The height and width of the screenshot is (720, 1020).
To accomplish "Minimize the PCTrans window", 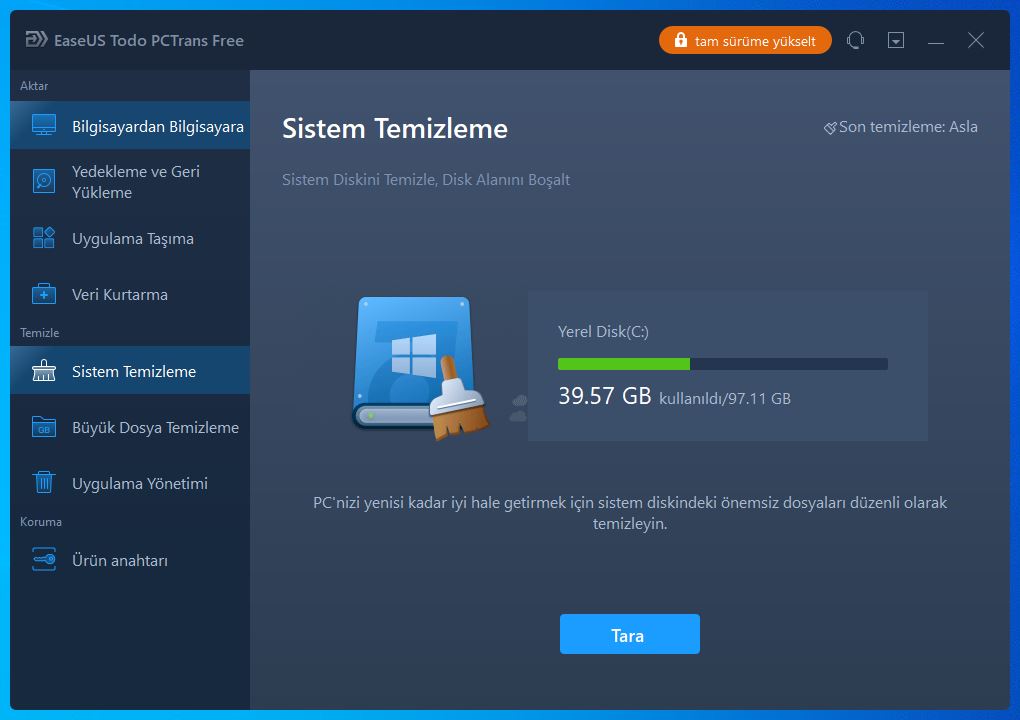I will [x=935, y=42].
